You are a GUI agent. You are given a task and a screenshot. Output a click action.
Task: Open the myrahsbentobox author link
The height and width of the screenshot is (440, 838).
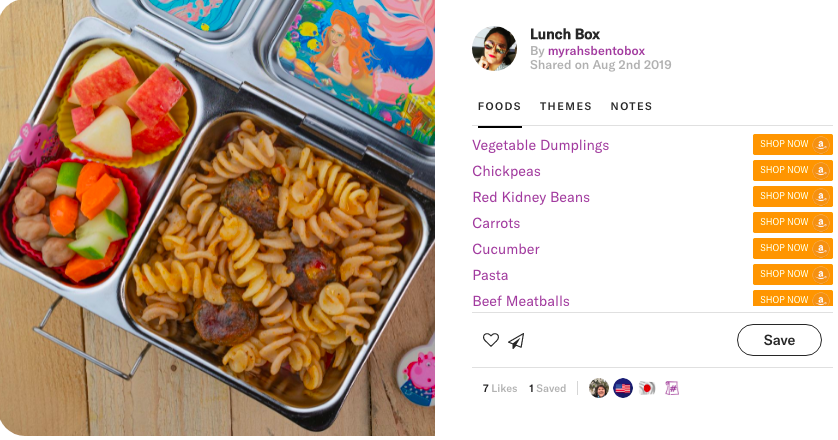[596, 51]
